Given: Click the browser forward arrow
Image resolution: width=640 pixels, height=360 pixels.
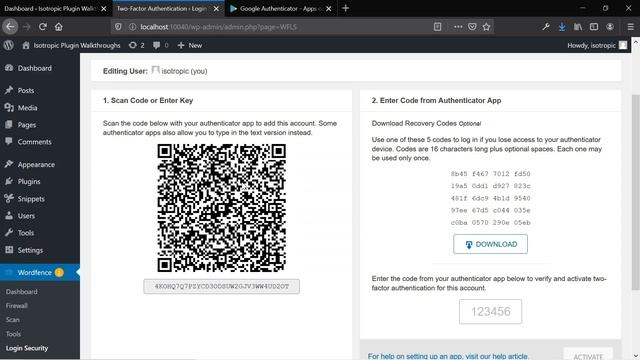Looking at the screenshot, I should pos(27,27).
